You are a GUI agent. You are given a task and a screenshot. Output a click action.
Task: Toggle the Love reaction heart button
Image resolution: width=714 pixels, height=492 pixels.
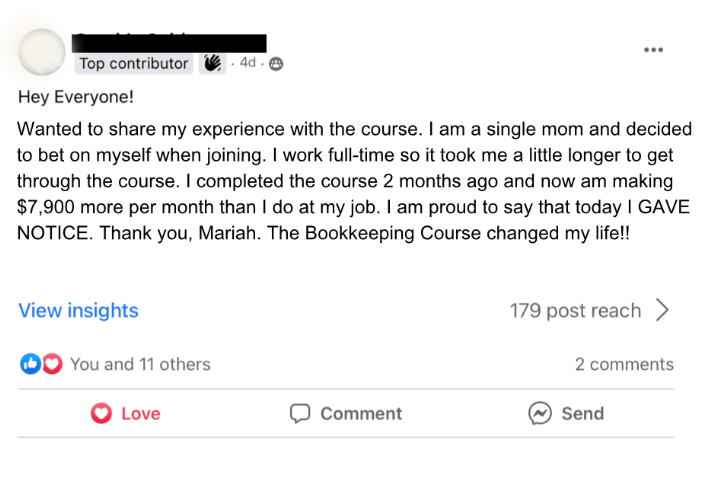pyautogui.click(x=101, y=413)
